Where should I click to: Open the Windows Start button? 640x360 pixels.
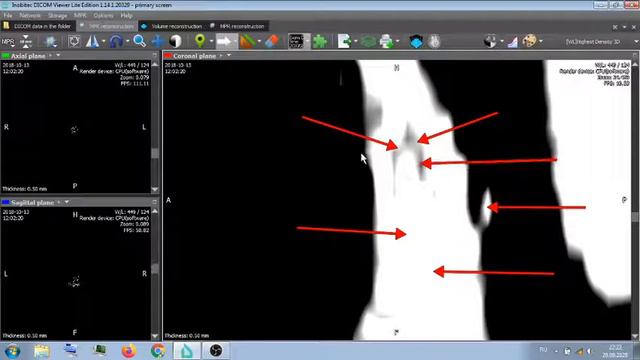[12, 351]
